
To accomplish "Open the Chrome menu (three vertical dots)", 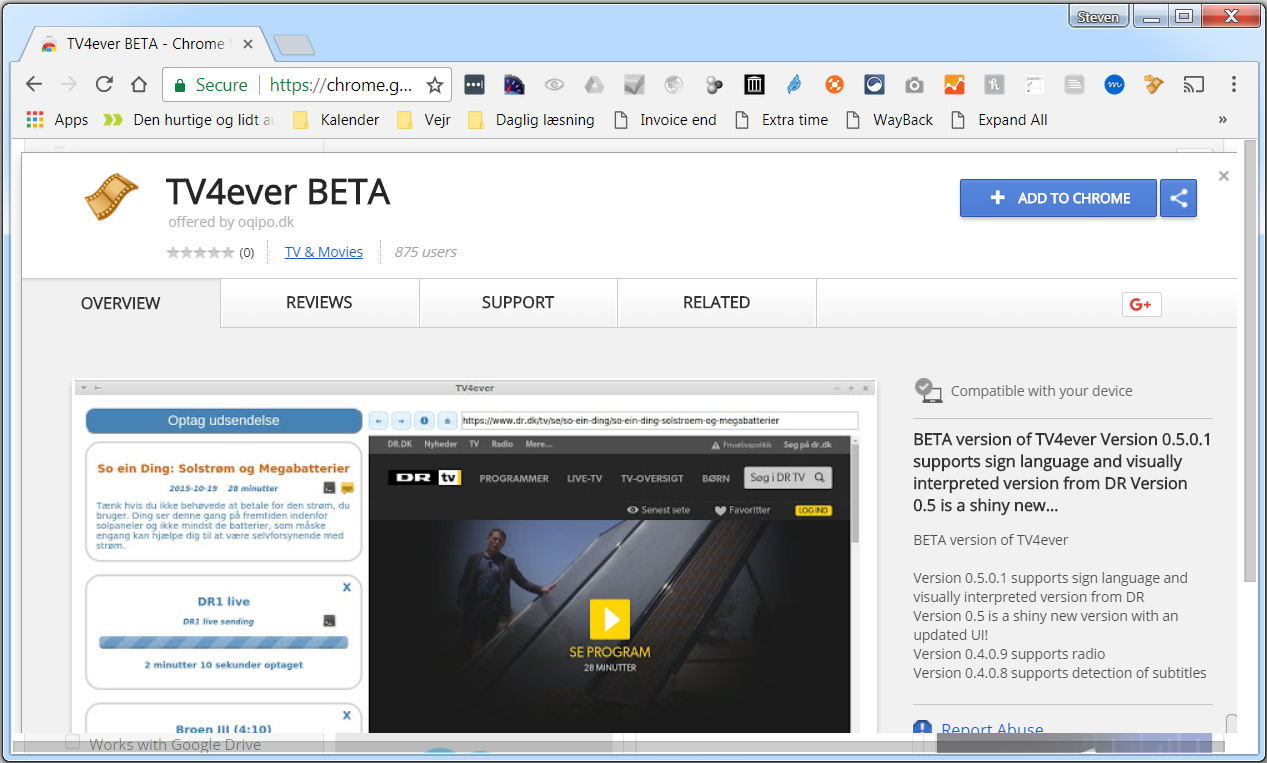I will point(1235,85).
